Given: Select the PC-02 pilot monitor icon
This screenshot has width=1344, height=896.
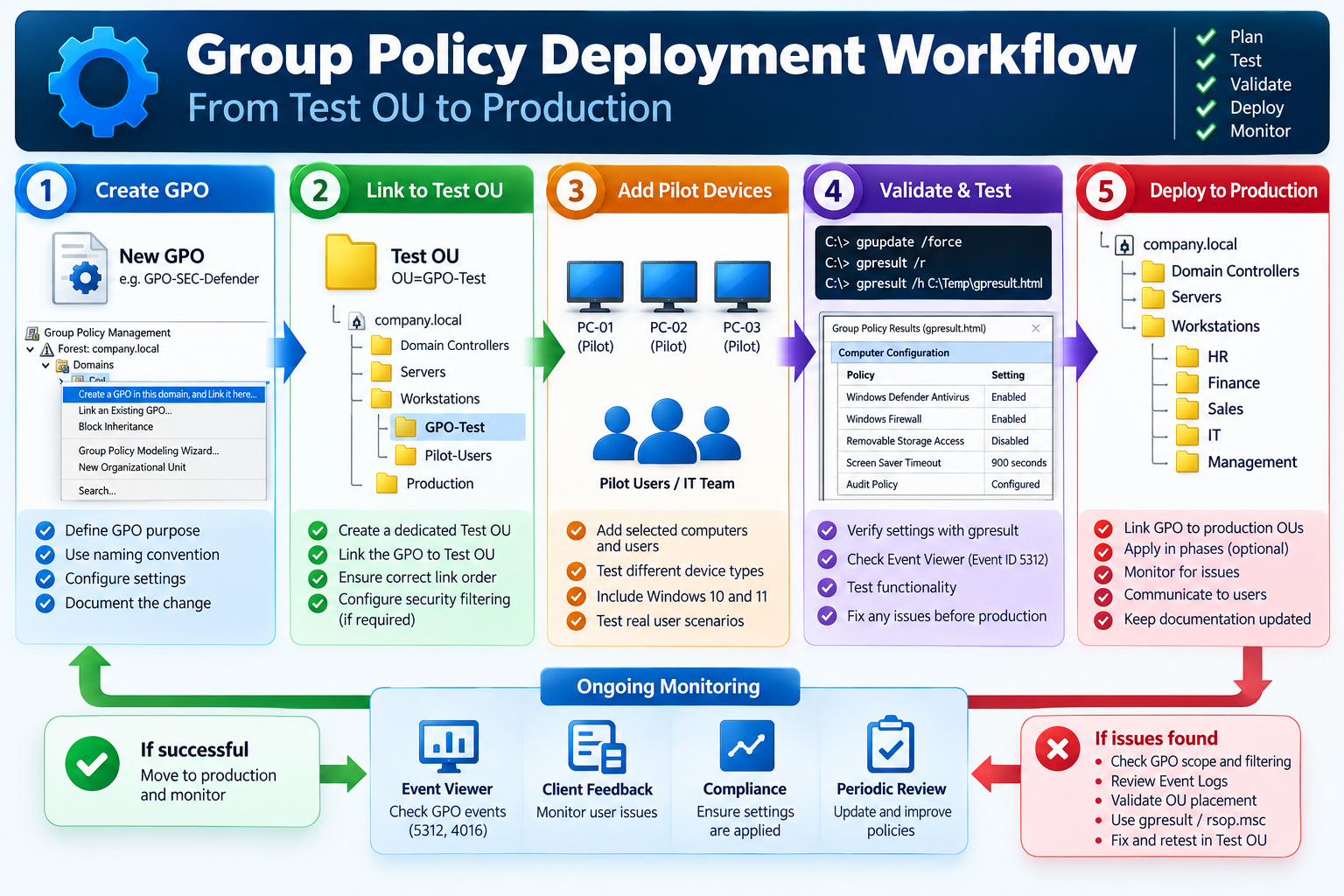Looking at the screenshot, I should [x=668, y=286].
